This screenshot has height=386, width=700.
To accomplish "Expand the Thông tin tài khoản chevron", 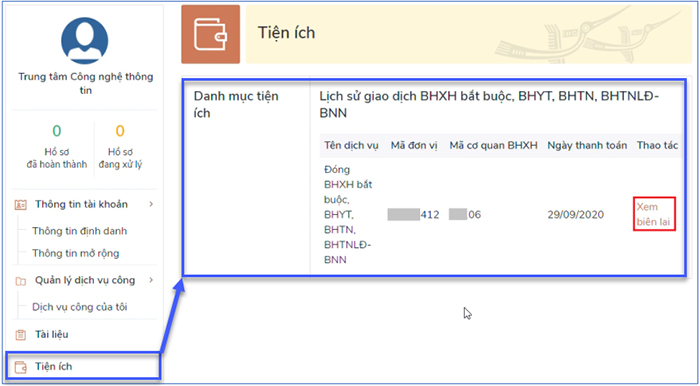I will (x=151, y=204).
